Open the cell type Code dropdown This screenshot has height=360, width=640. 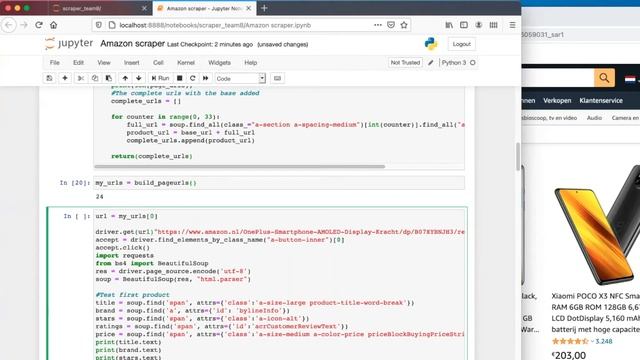point(240,78)
